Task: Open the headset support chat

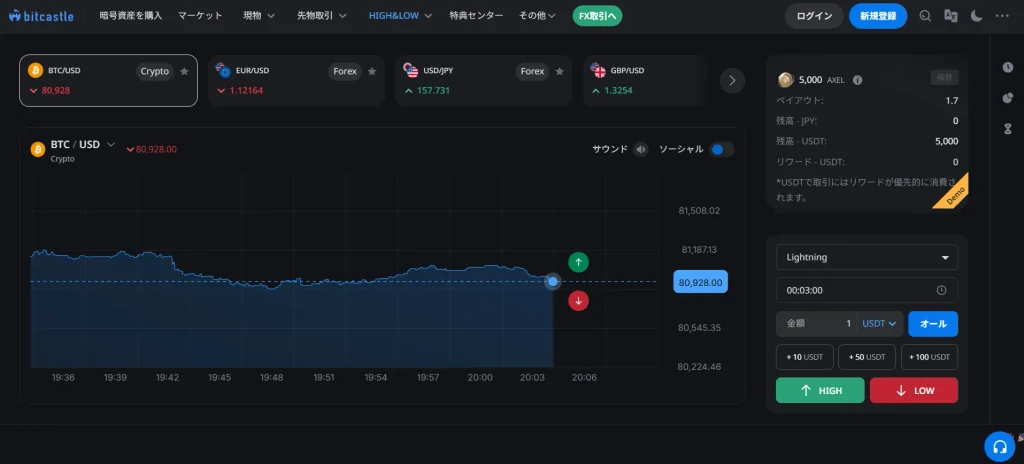Action: point(999,447)
